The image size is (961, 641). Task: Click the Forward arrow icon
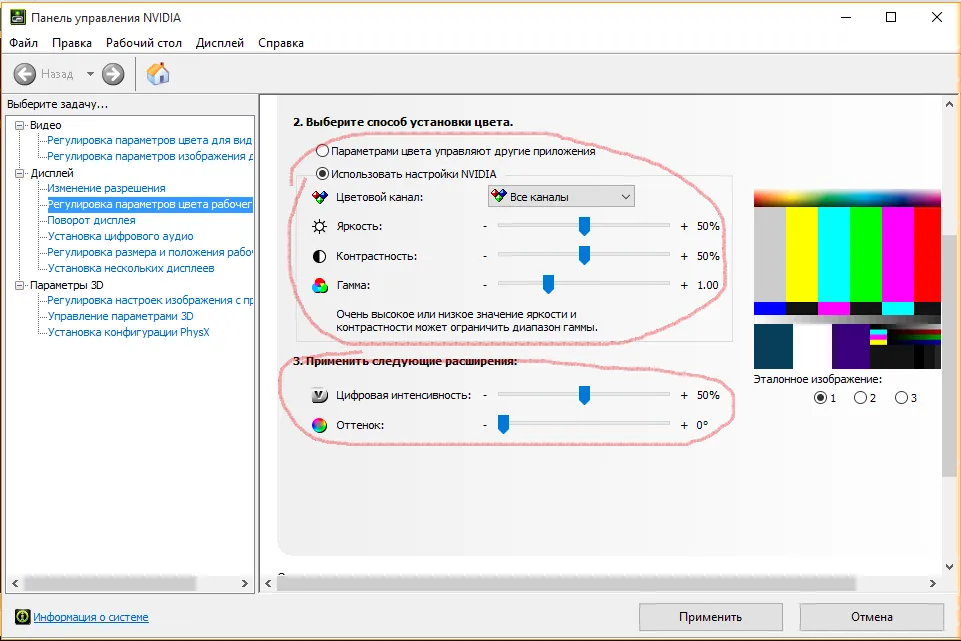(x=113, y=74)
